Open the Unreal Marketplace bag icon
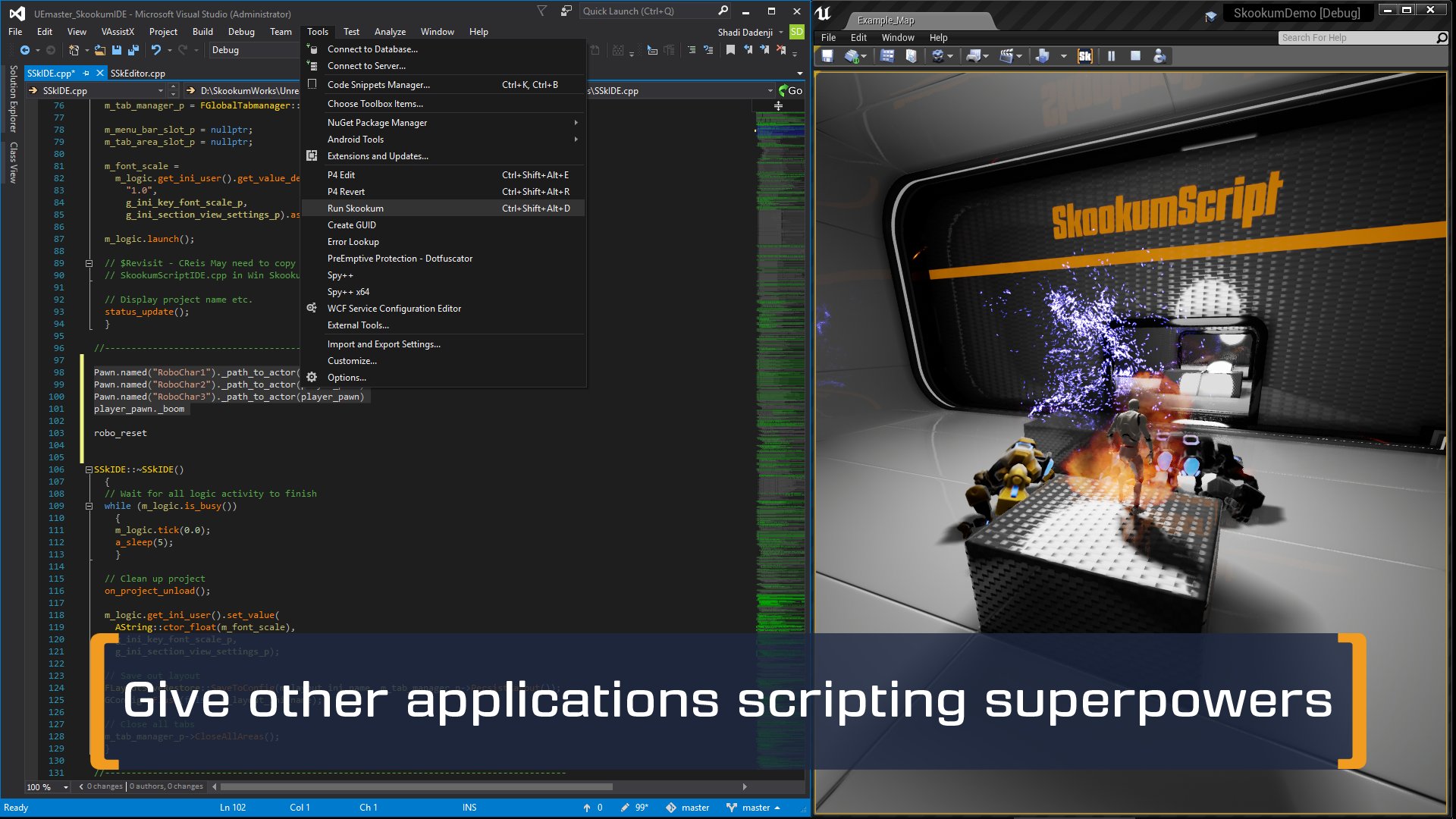The image size is (1456, 819). [x=912, y=56]
